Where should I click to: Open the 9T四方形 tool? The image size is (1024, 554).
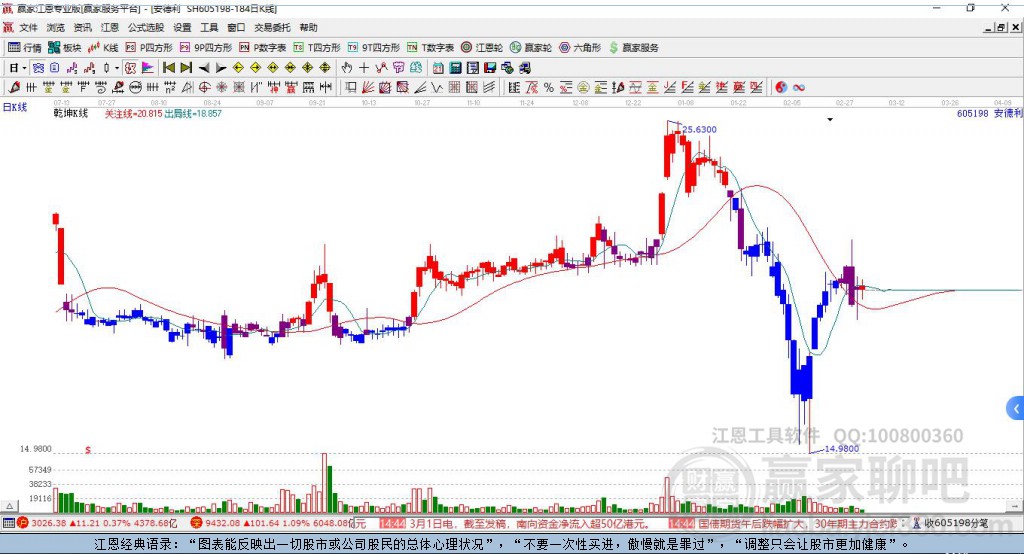click(x=374, y=48)
